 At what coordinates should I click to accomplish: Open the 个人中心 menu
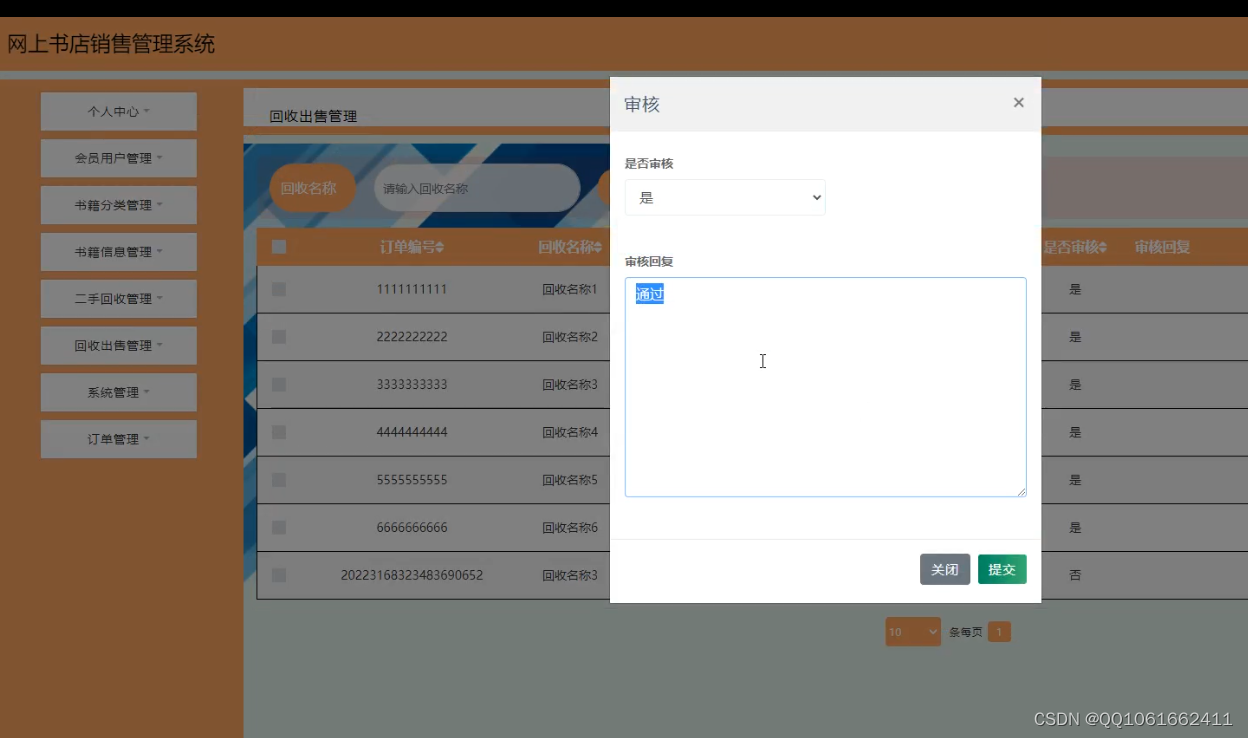(118, 111)
